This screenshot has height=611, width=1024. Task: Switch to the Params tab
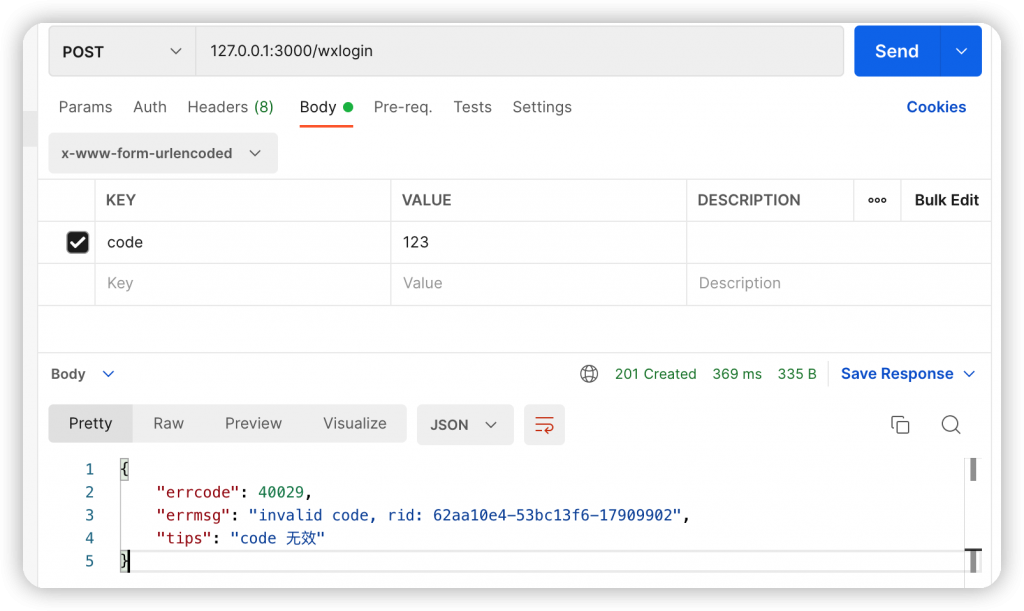[85, 107]
